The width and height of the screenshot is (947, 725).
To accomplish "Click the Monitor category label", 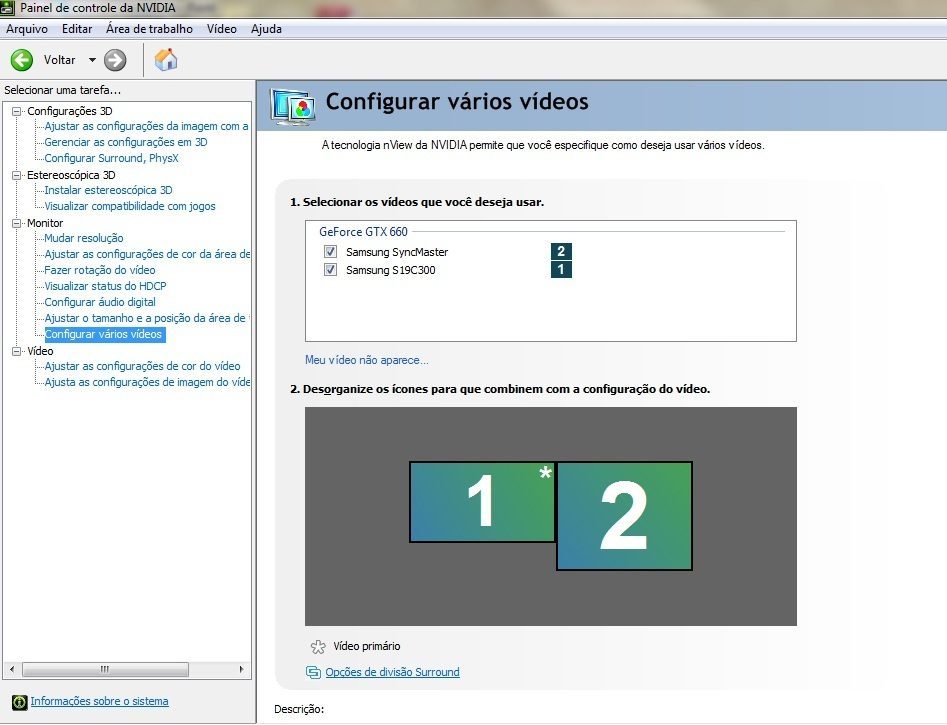I will click(45, 223).
